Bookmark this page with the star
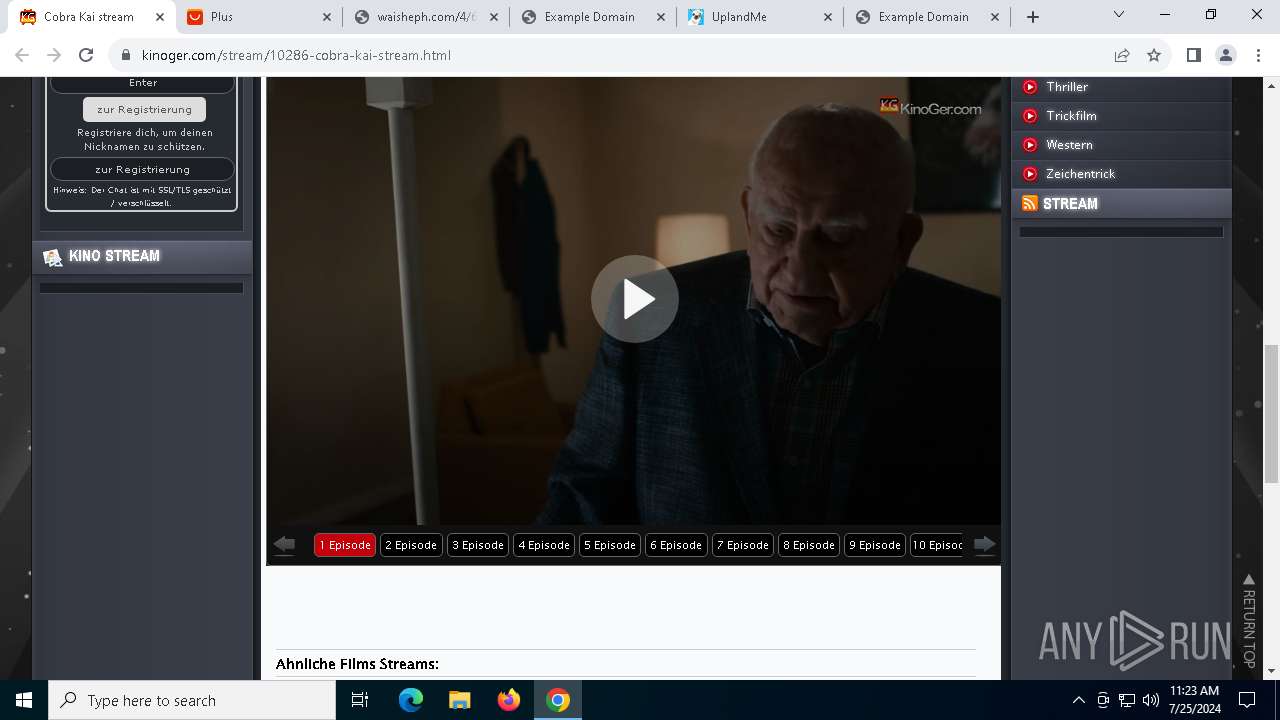 pos(1154,55)
